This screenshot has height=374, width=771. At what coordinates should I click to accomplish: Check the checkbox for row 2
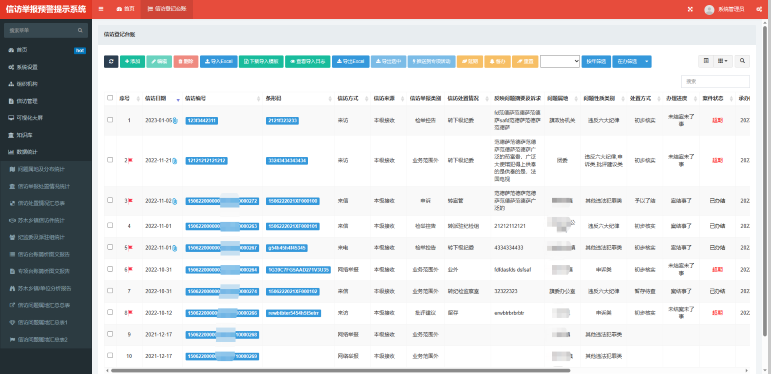pyautogui.click(x=110, y=160)
